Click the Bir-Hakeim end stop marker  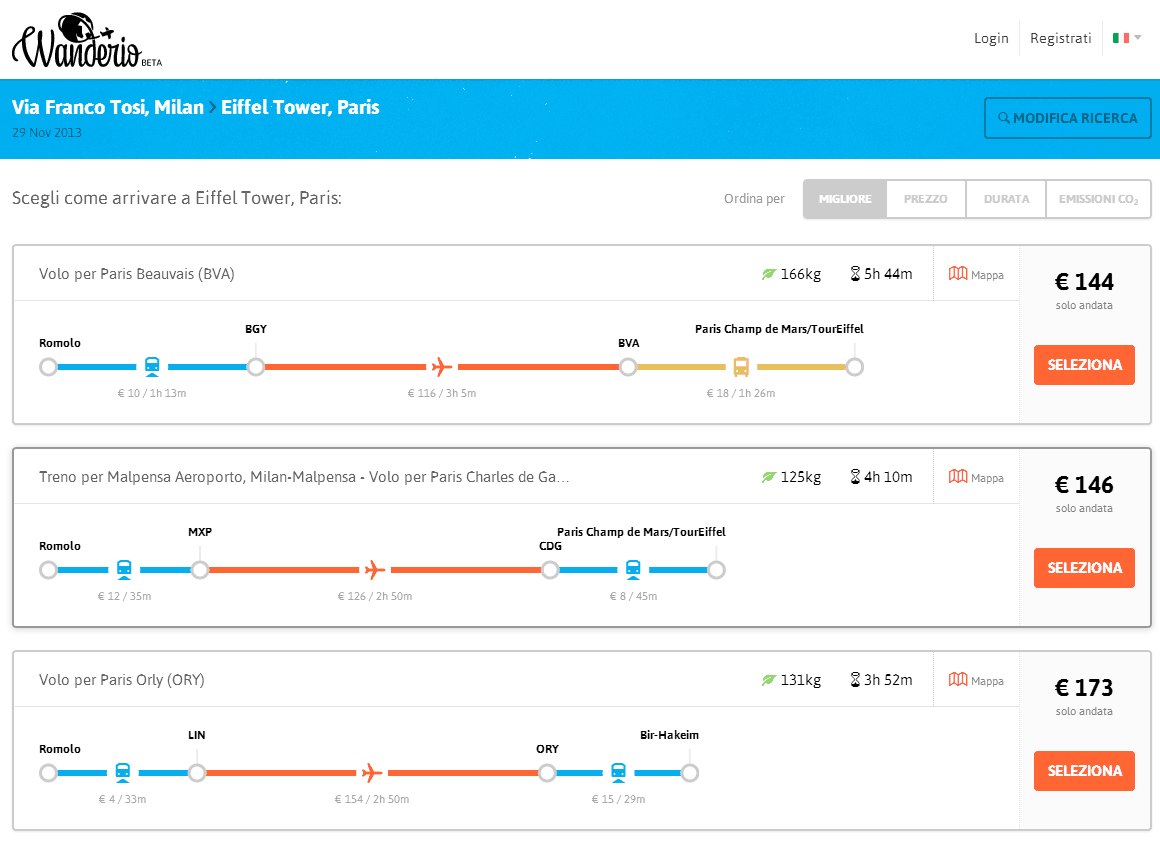[x=689, y=773]
